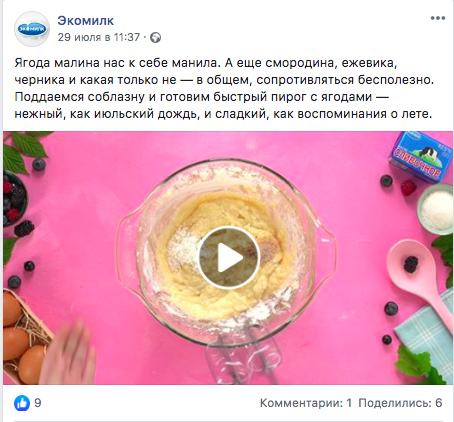Click the Экомилк page avatar logo
The height and width of the screenshot is (422, 454).
tap(32, 29)
